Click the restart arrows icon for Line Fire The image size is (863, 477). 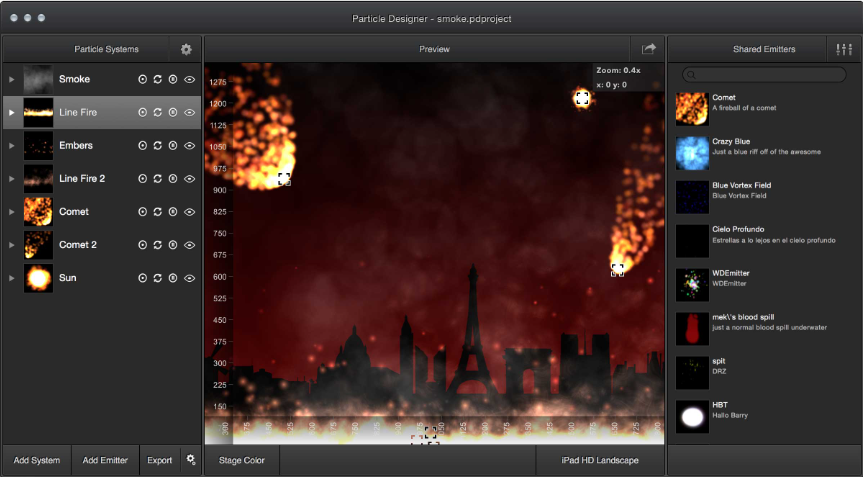click(157, 112)
